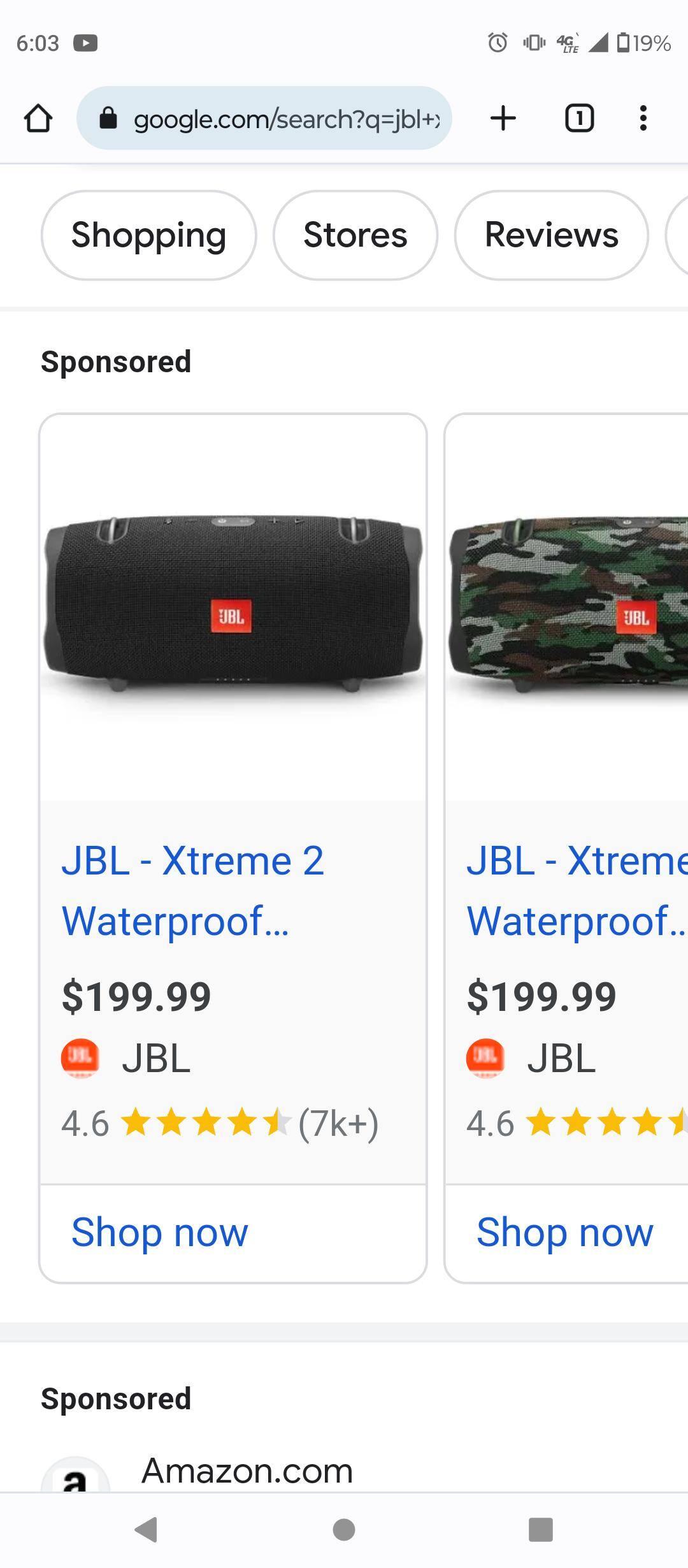Select the Stores filter chip
This screenshot has width=688, height=1568.
(355, 235)
